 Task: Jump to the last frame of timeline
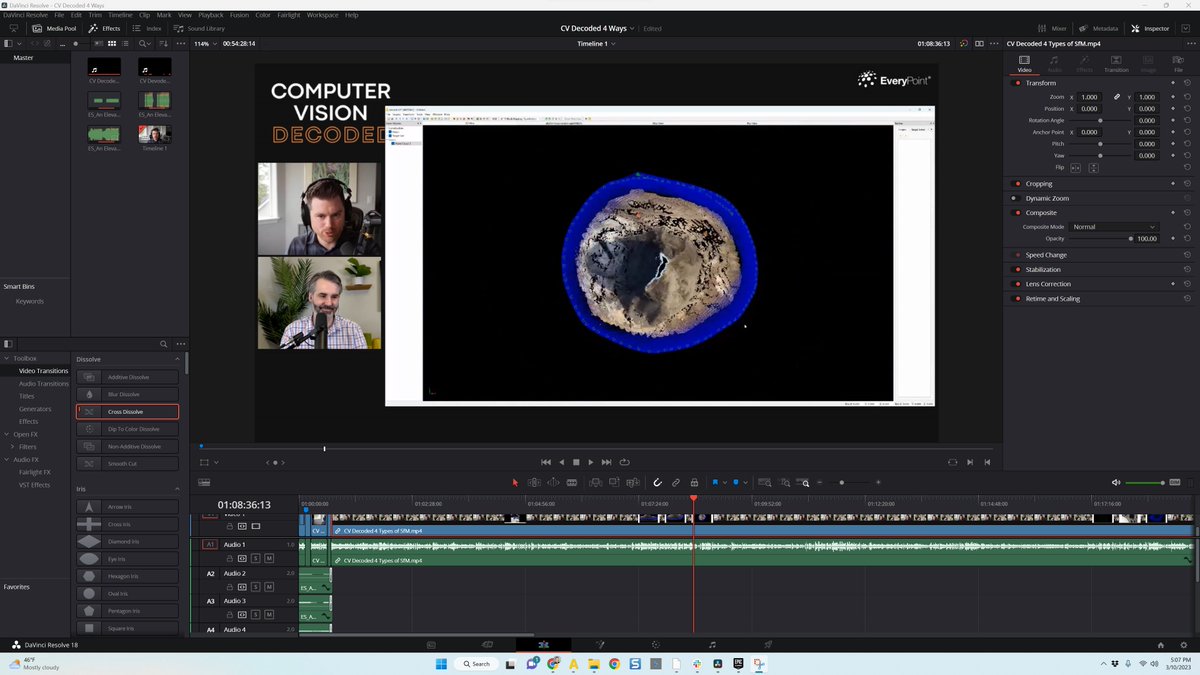607,462
